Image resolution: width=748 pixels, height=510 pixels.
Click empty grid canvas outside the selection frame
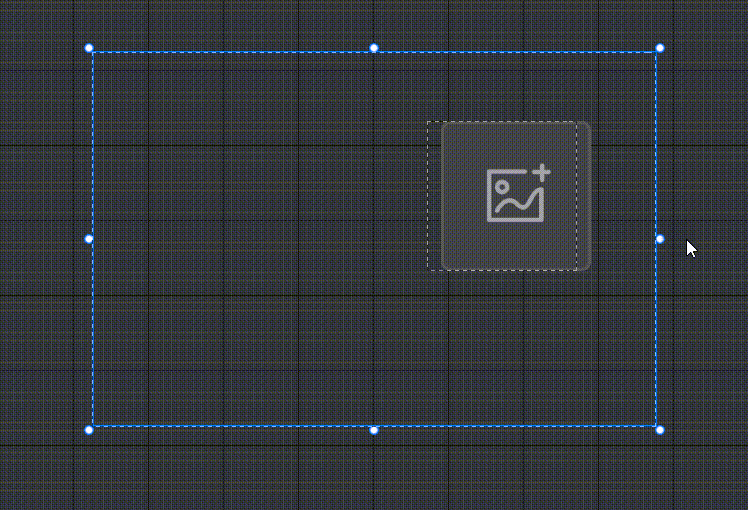(706, 119)
